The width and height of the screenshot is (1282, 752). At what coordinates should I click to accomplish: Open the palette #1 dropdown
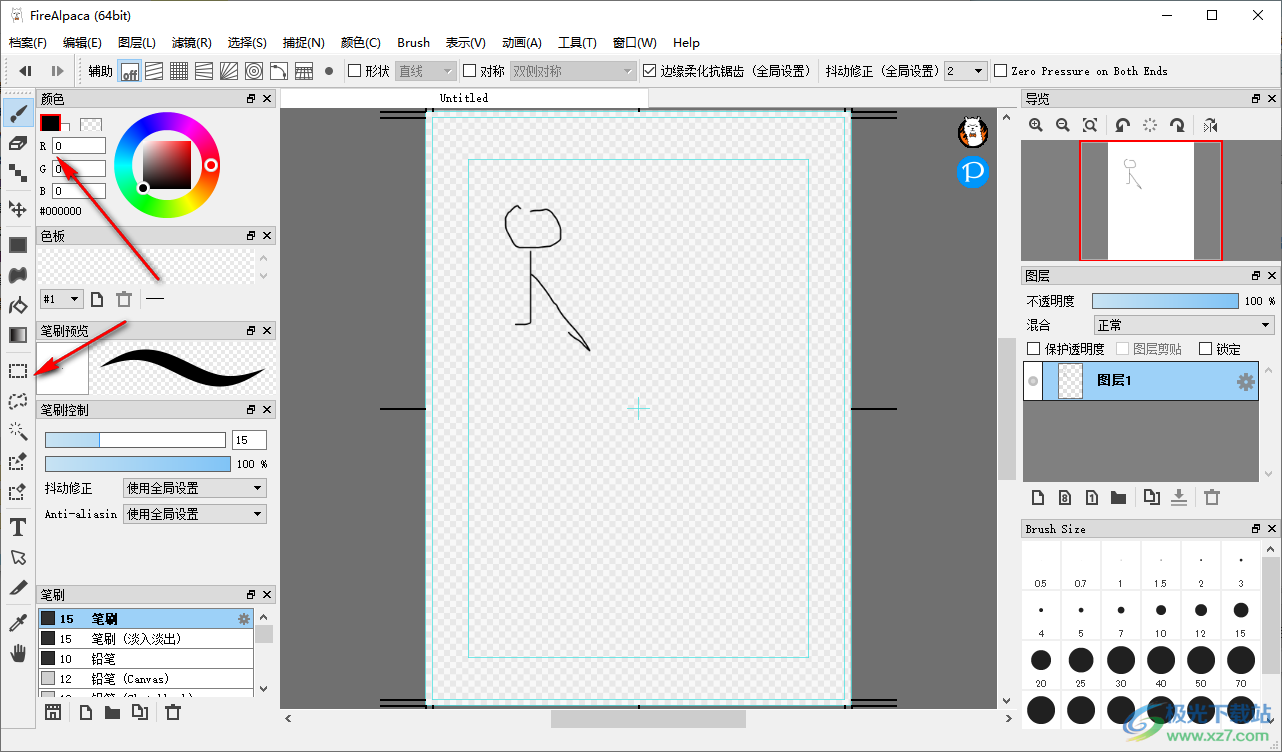coord(62,299)
